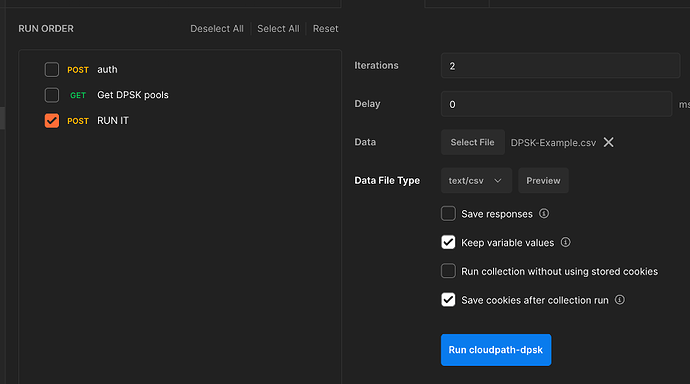Disable Keep variable values checkbox
The width and height of the screenshot is (690, 384).
tap(448, 242)
